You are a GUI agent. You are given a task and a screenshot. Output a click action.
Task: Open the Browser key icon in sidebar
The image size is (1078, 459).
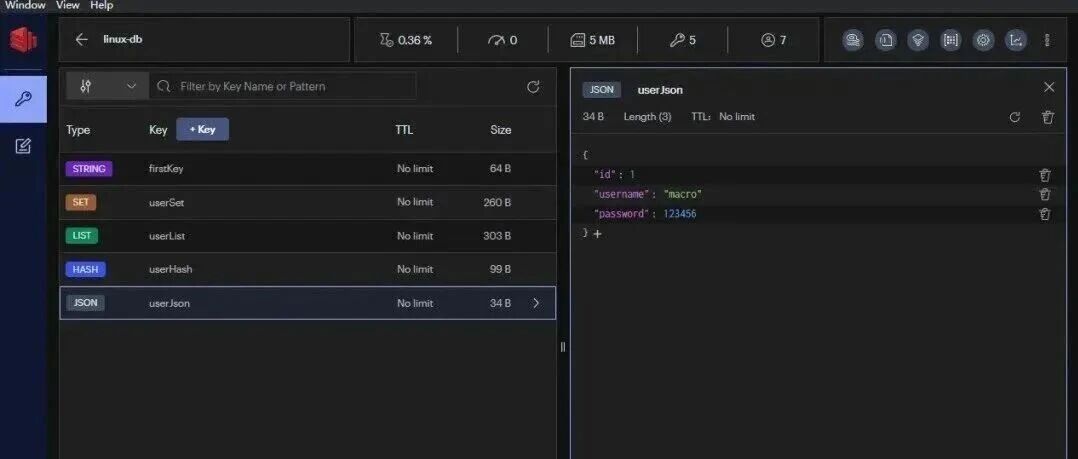(23, 100)
